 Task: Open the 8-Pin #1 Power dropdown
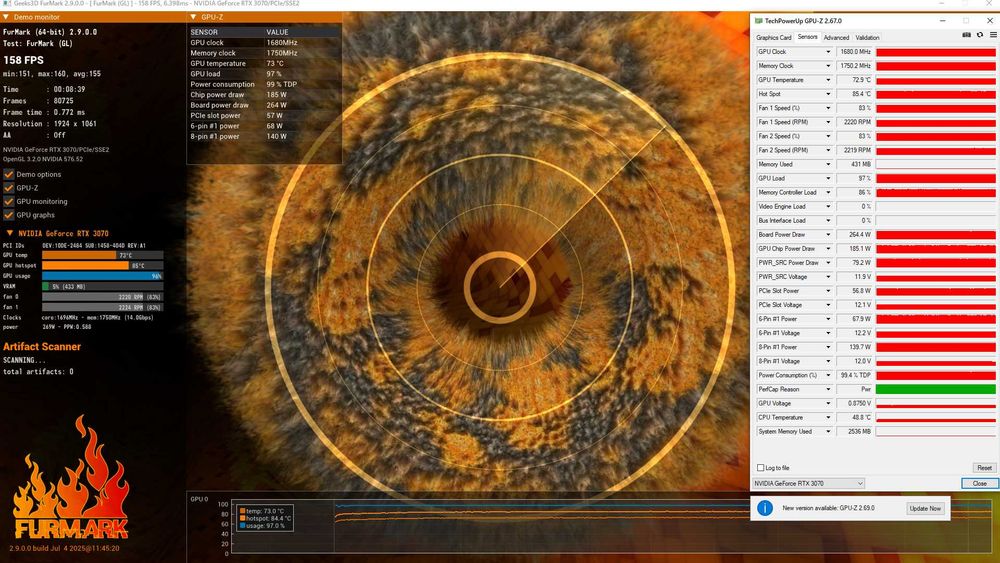click(828, 347)
